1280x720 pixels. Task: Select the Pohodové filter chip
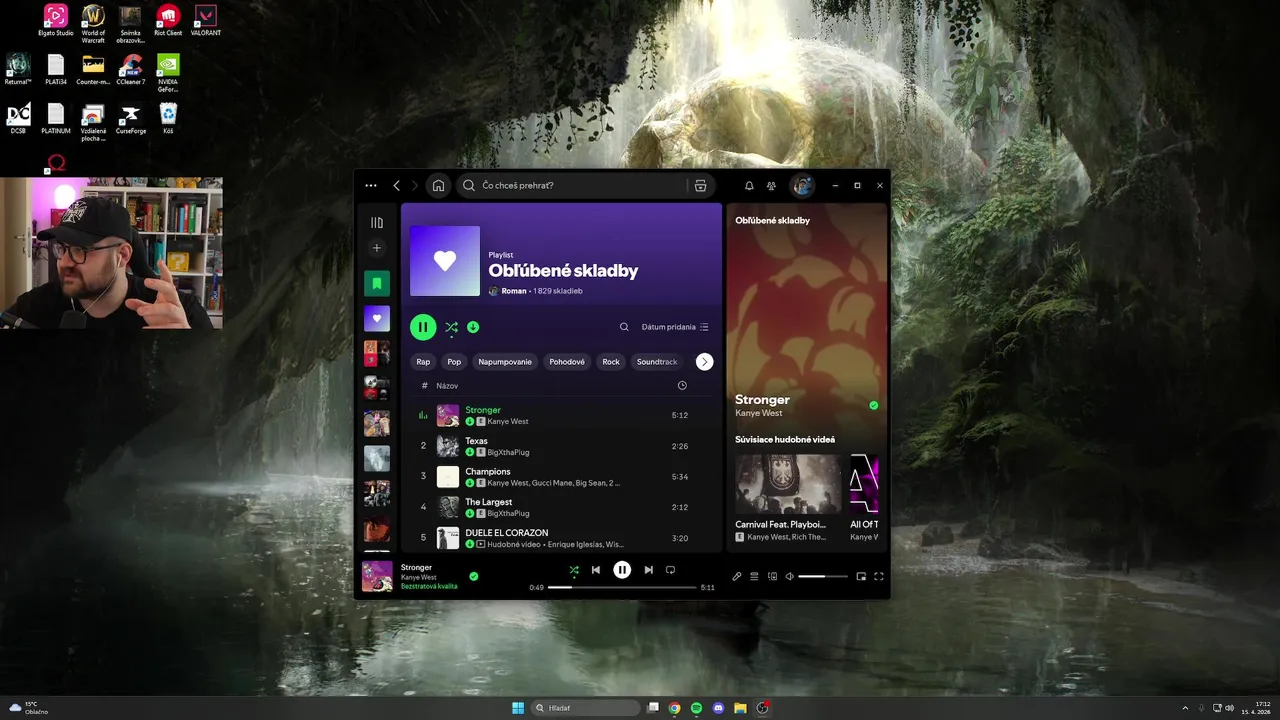point(567,362)
